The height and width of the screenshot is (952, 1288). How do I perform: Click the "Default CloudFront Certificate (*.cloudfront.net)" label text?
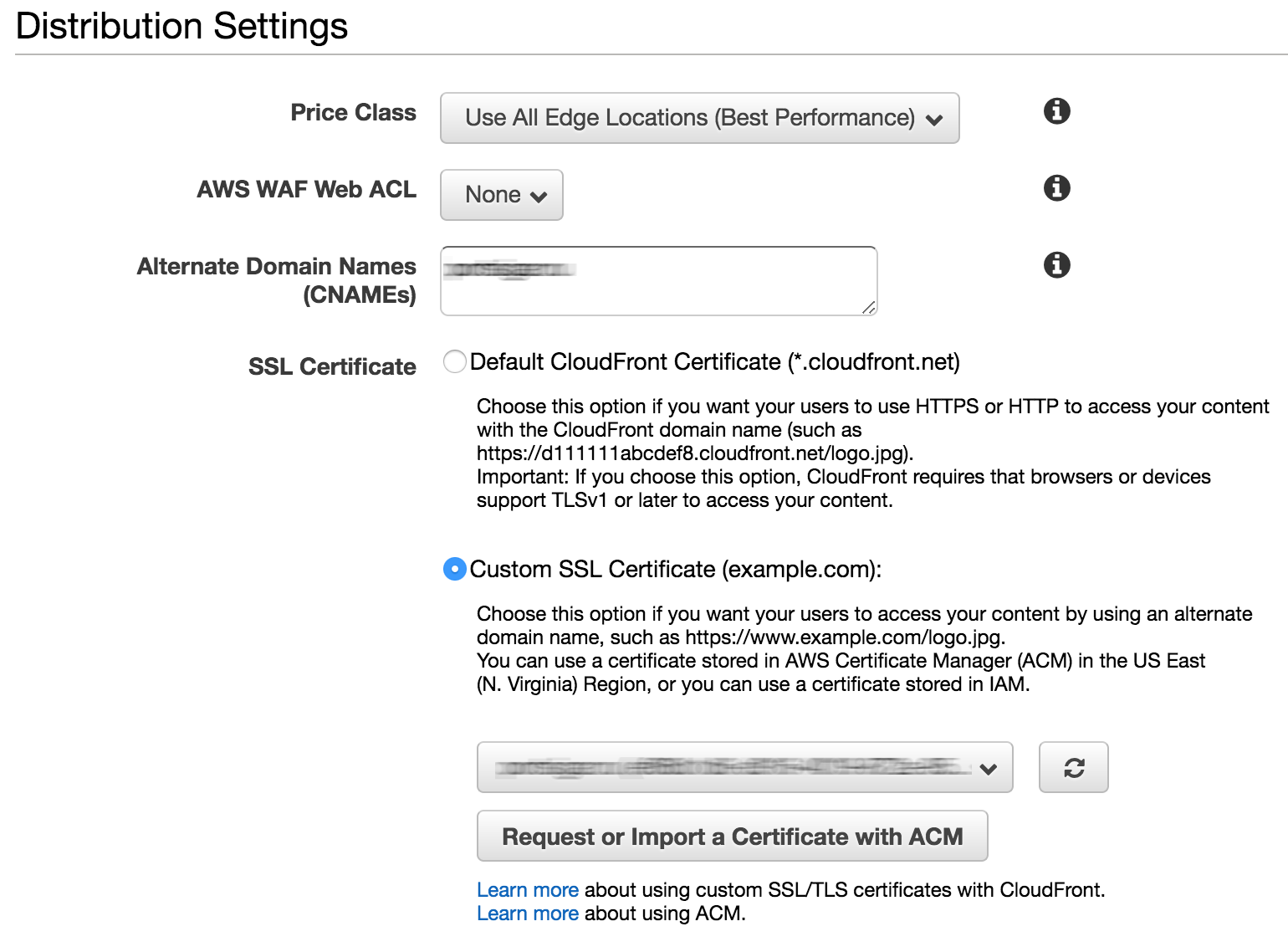(714, 362)
